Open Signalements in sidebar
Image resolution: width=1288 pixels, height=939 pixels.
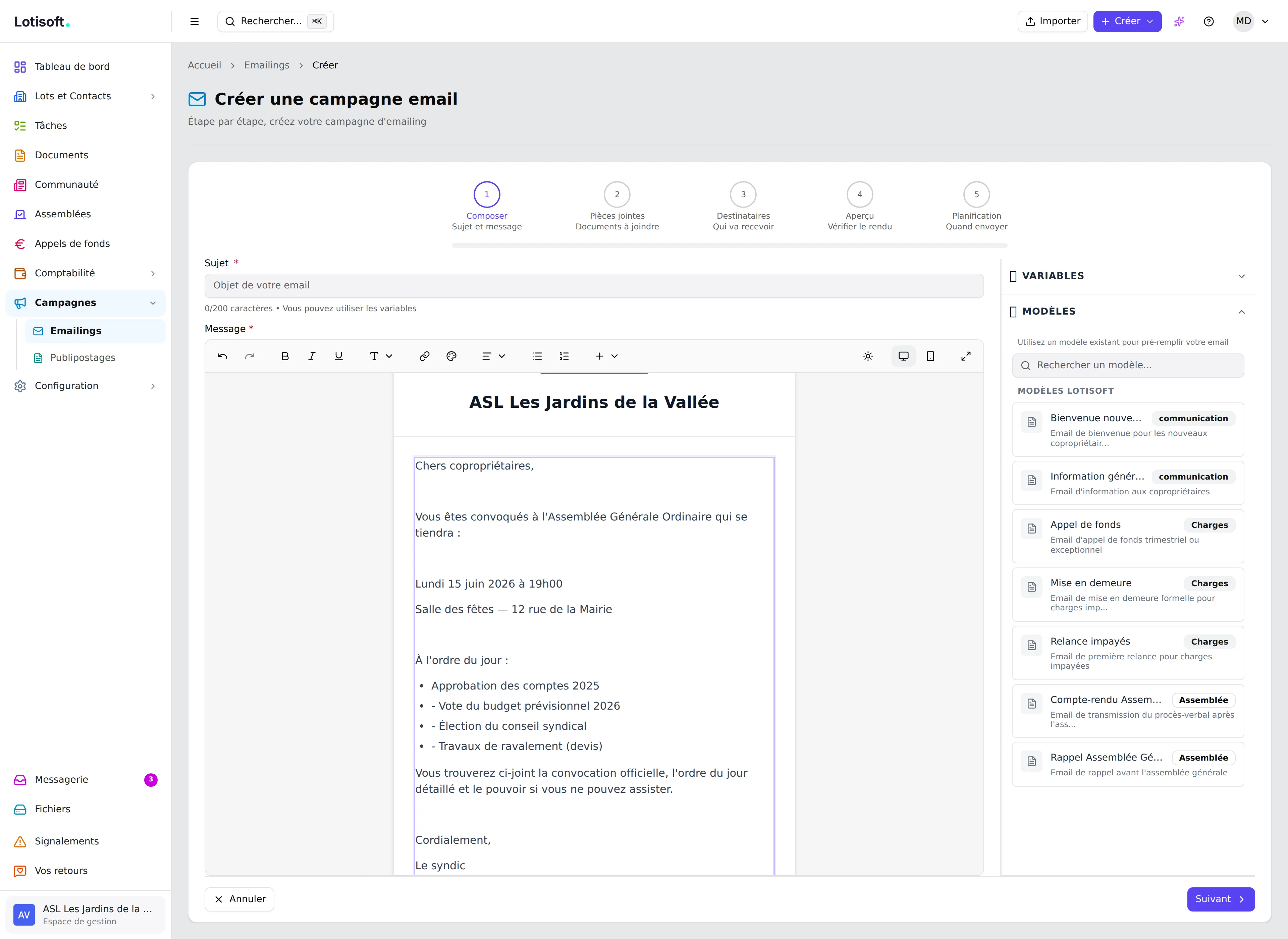click(85, 841)
